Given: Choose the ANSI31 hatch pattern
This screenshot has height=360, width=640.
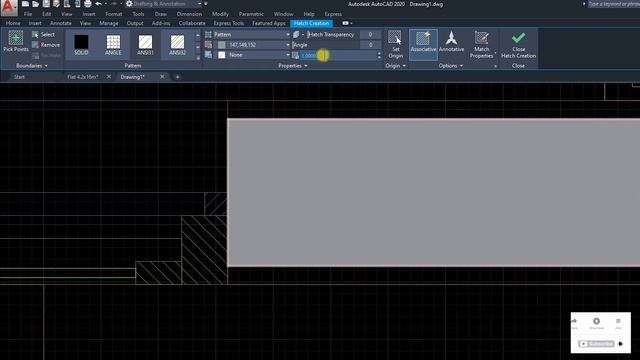Looking at the screenshot, I should click(145, 44).
